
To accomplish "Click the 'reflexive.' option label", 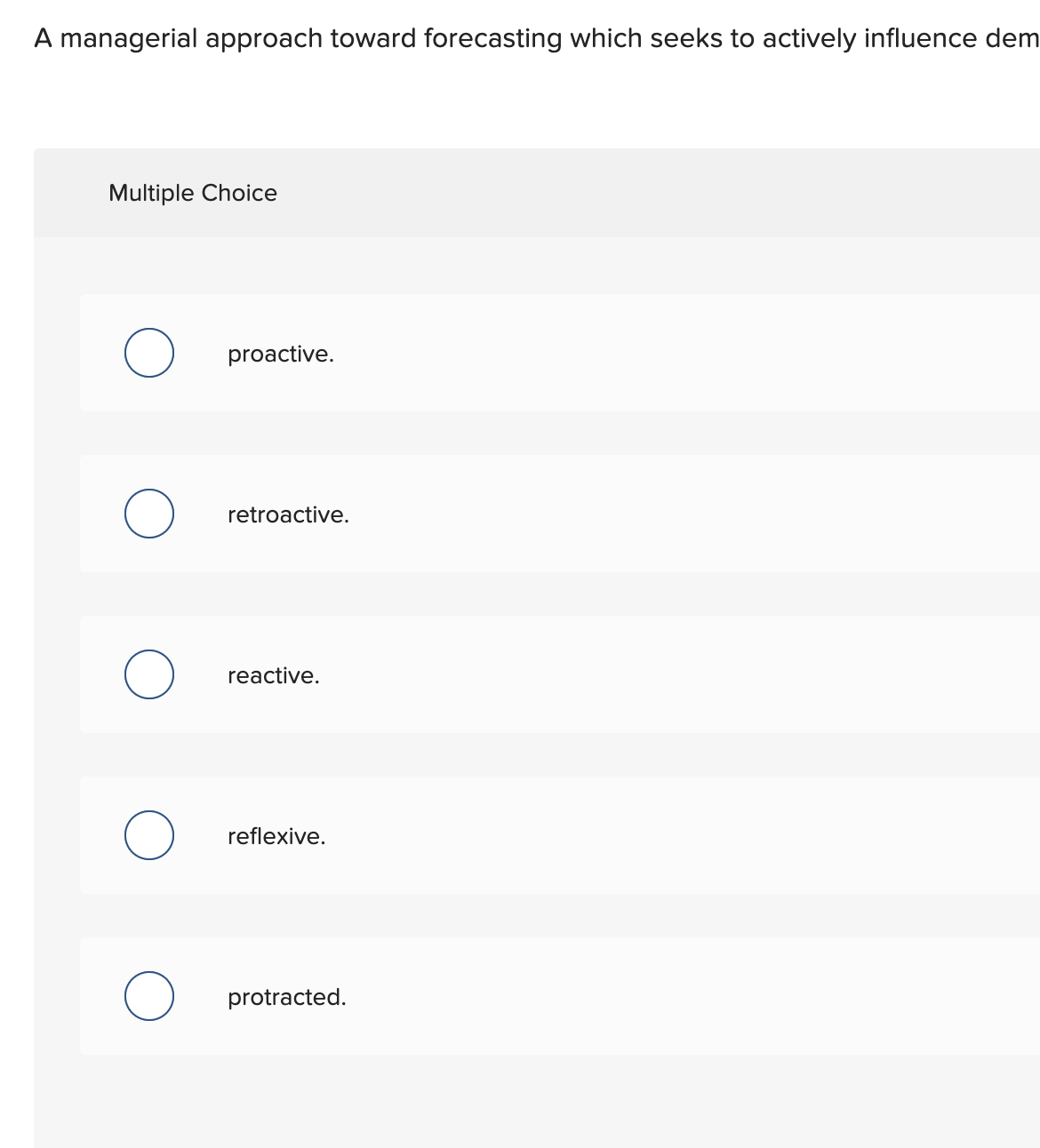I will tap(276, 836).
